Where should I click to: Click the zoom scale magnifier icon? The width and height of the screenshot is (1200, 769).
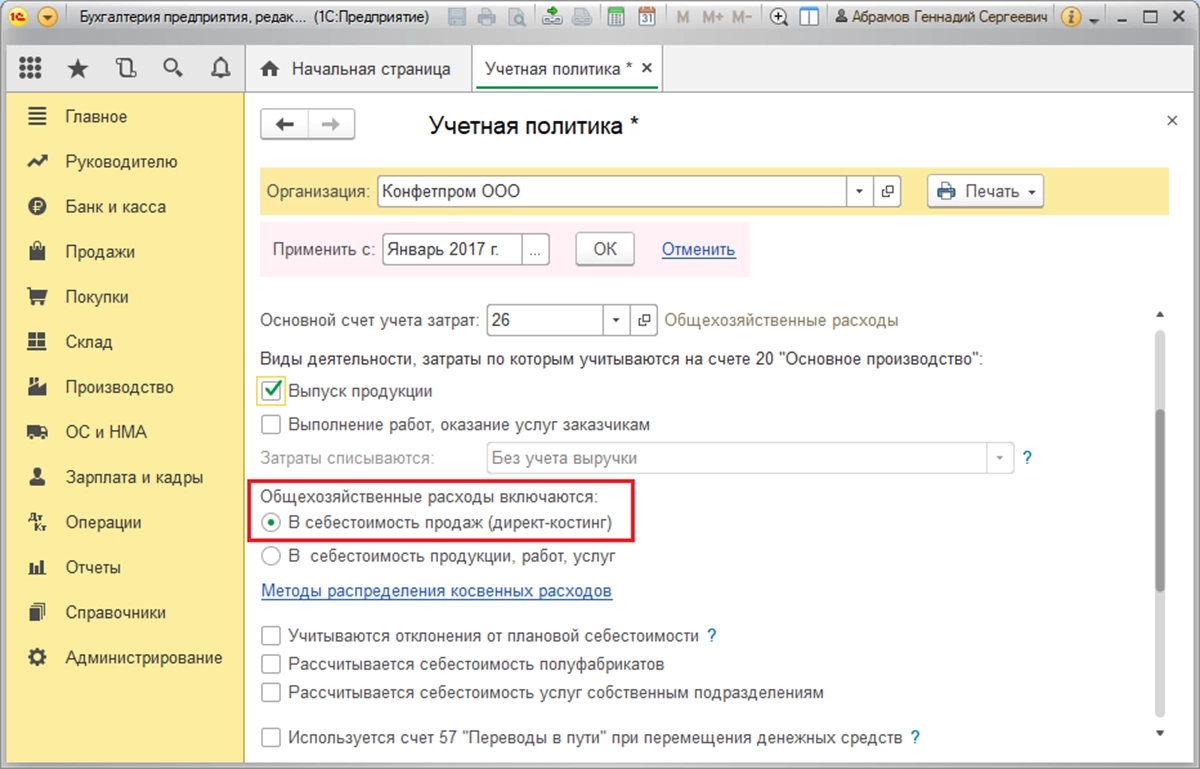tap(779, 18)
